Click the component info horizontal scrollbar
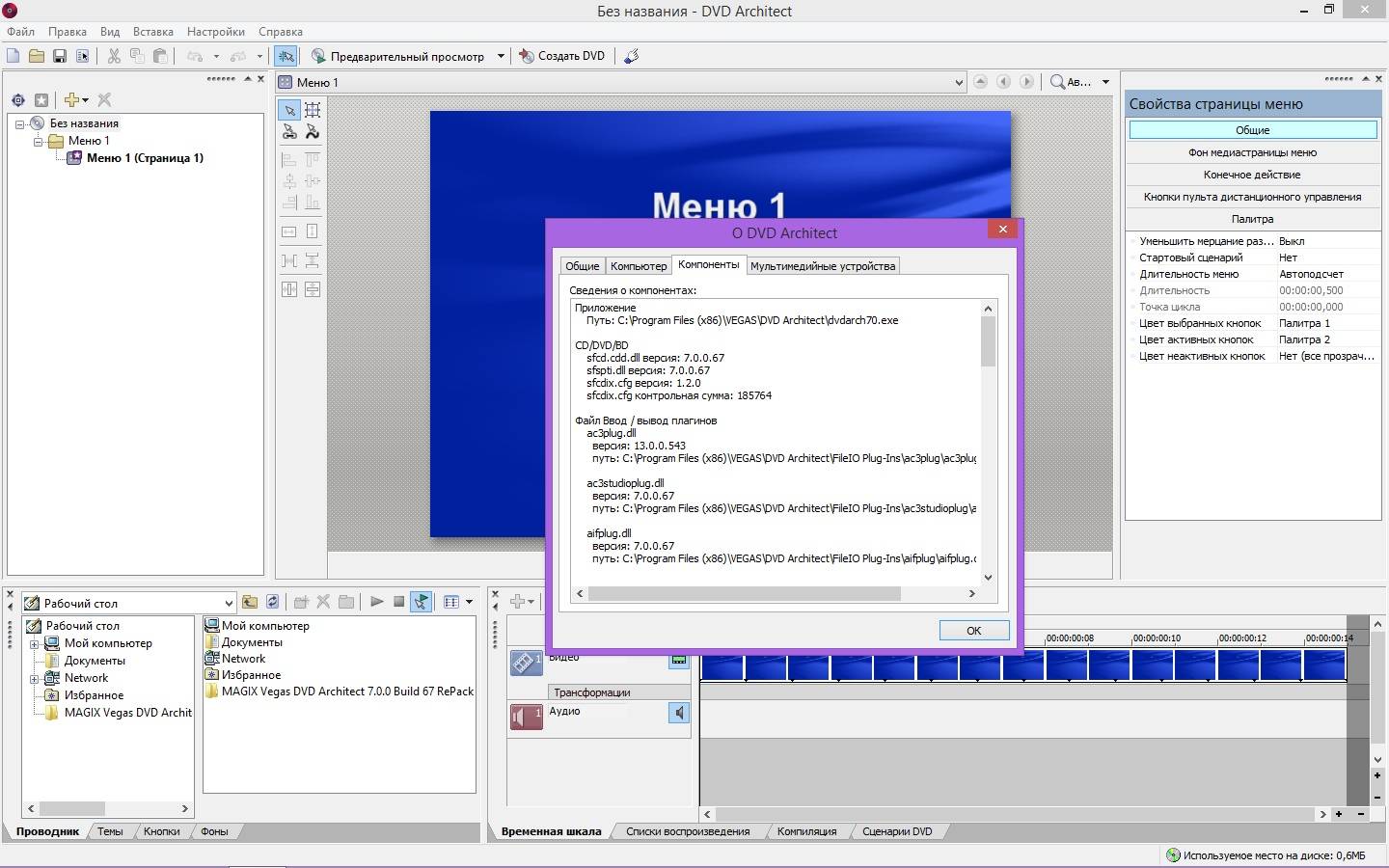Image resolution: width=1389 pixels, height=868 pixels. [744, 594]
